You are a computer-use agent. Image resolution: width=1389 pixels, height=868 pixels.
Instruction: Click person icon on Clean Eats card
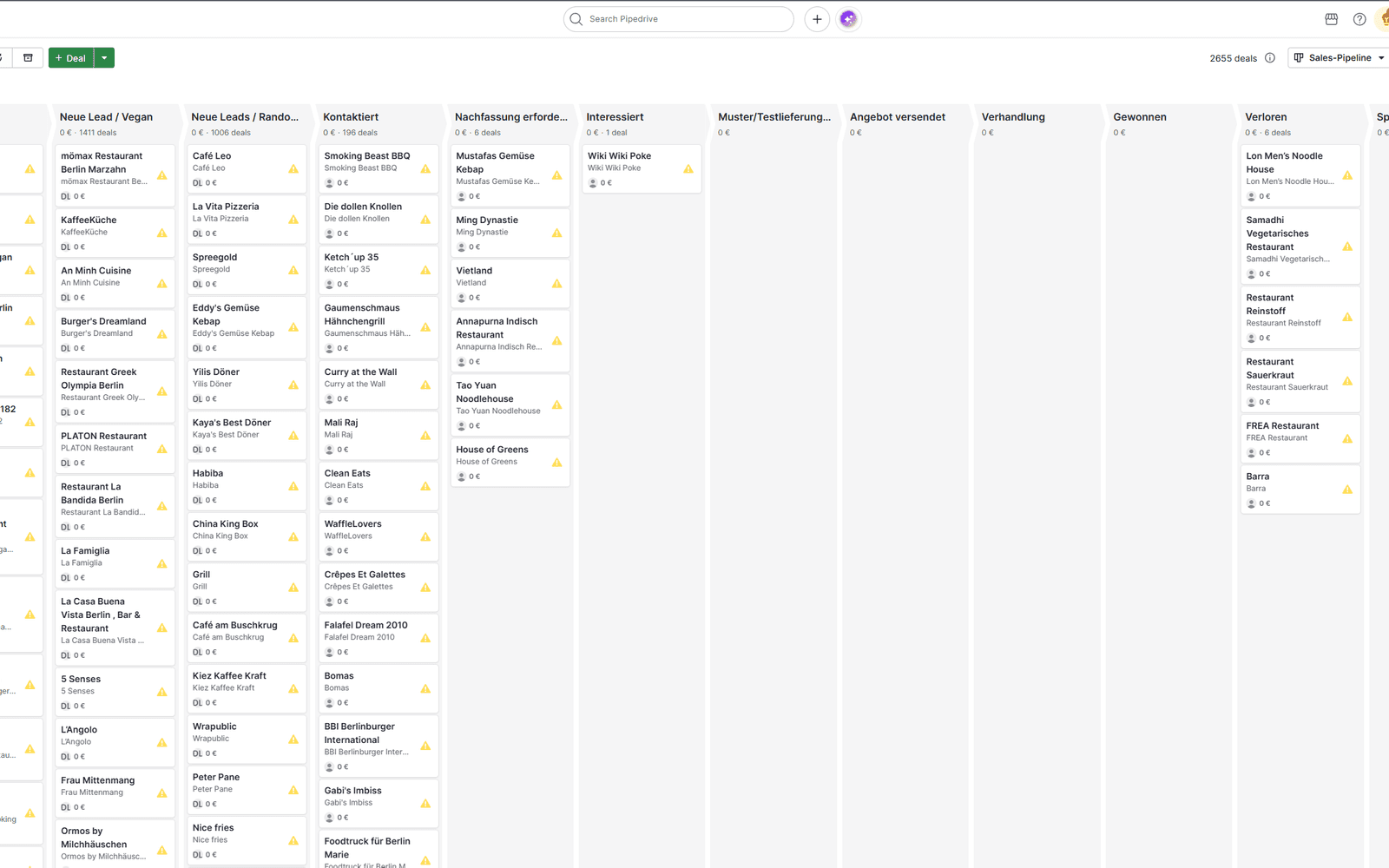tap(329, 501)
